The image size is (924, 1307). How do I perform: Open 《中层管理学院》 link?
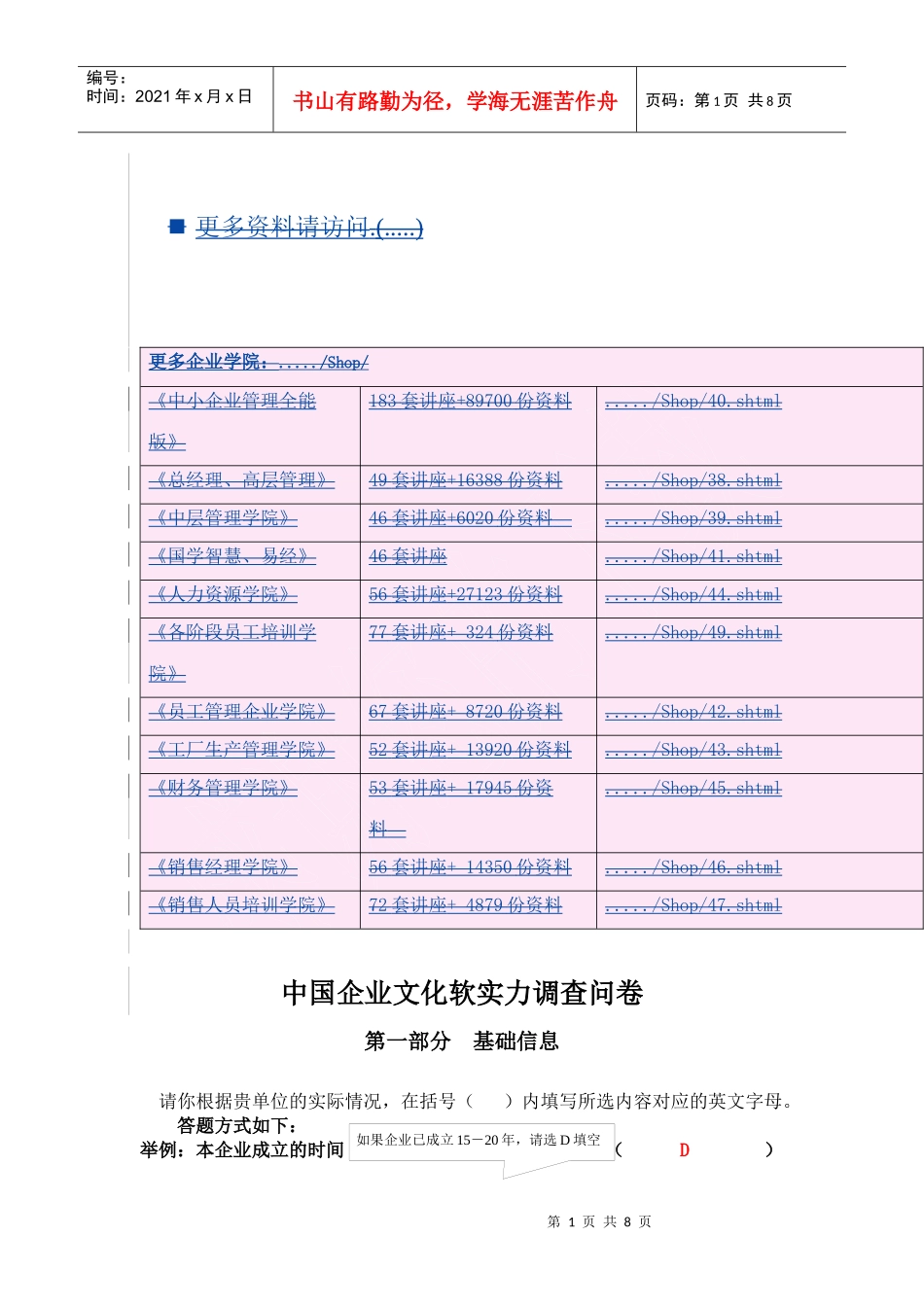[223, 518]
